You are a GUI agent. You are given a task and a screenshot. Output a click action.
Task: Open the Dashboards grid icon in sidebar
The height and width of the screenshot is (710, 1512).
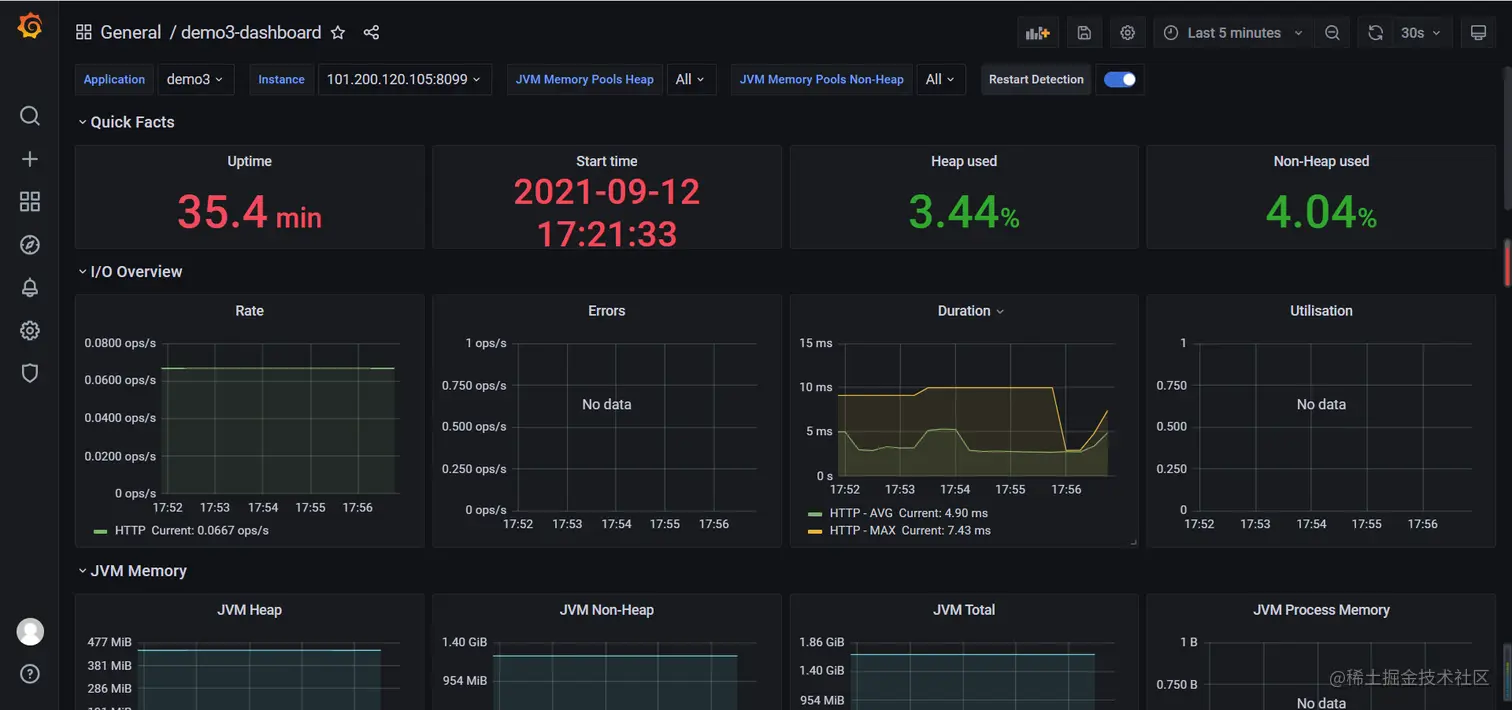[x=30, y=202]
